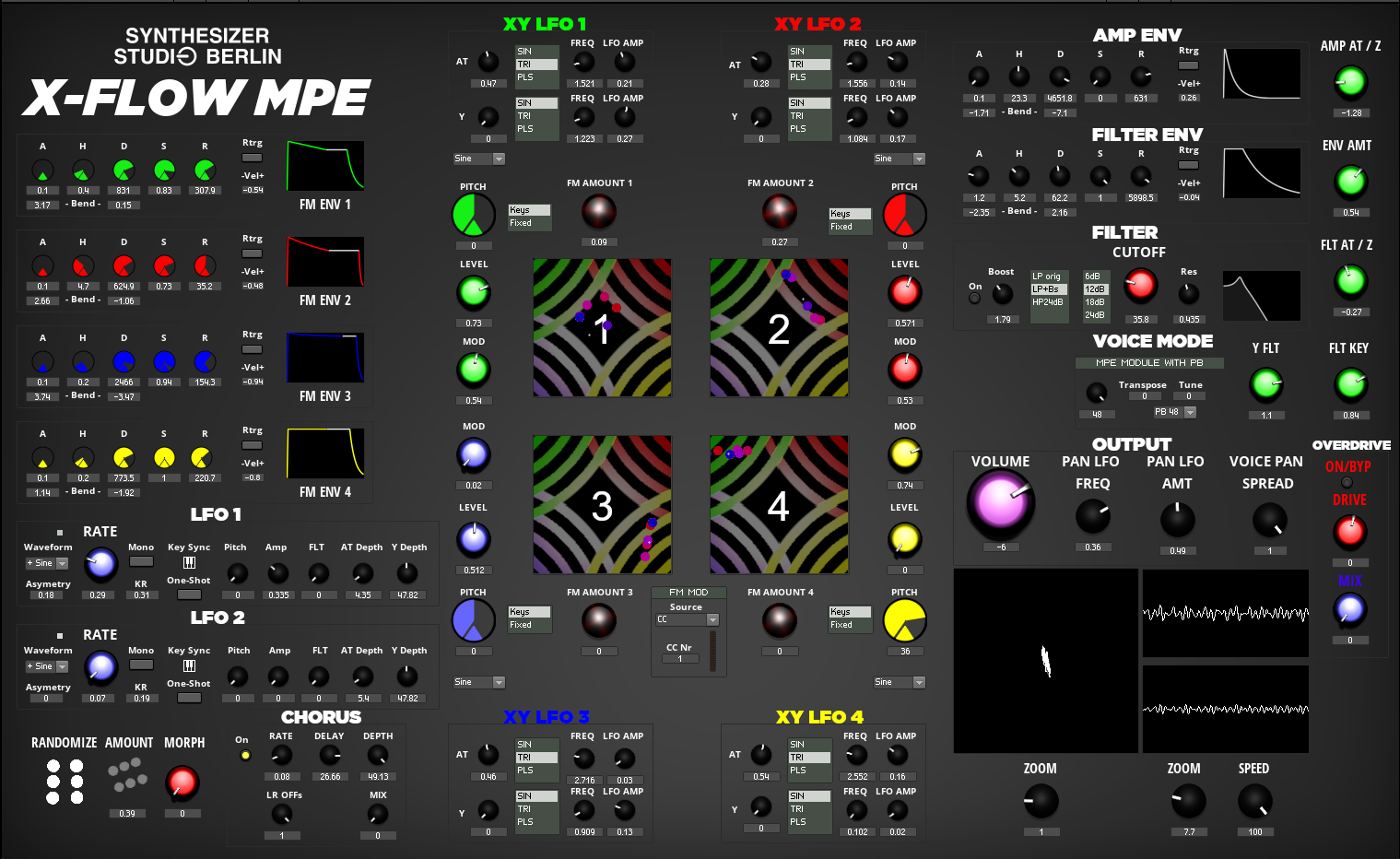Click the red MORPH knob
The width and height of the screenshot is (1400, 859).
pos(182,783)
